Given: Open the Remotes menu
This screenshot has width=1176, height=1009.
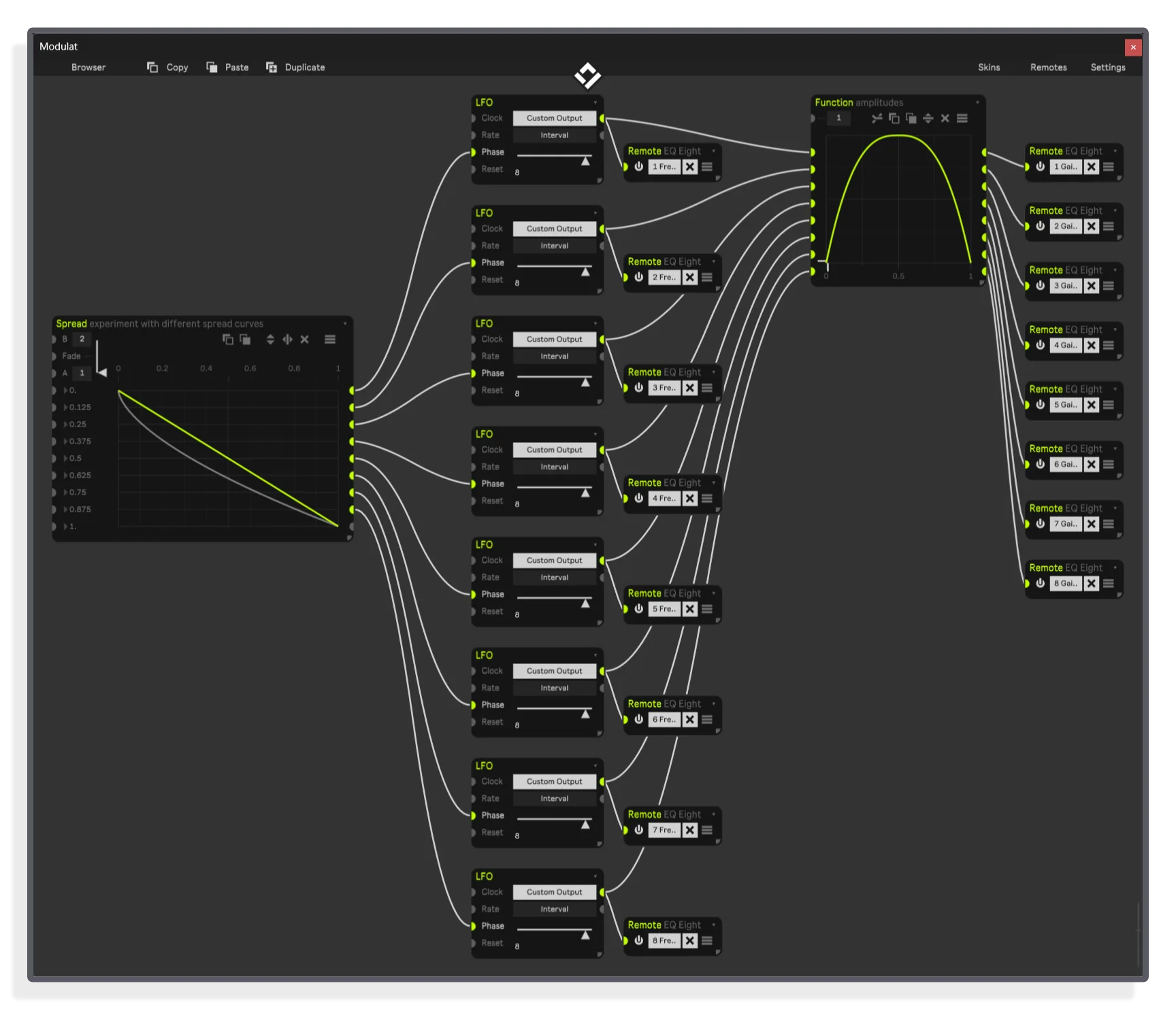Looking at the screenshot, I should pyautogui.click(x=1048, y=67).
